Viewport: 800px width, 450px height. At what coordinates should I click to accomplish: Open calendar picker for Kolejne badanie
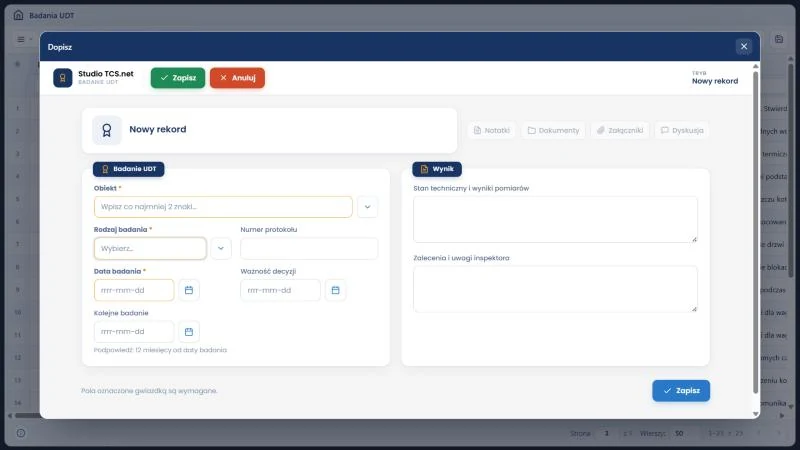[x=189, y=332]
